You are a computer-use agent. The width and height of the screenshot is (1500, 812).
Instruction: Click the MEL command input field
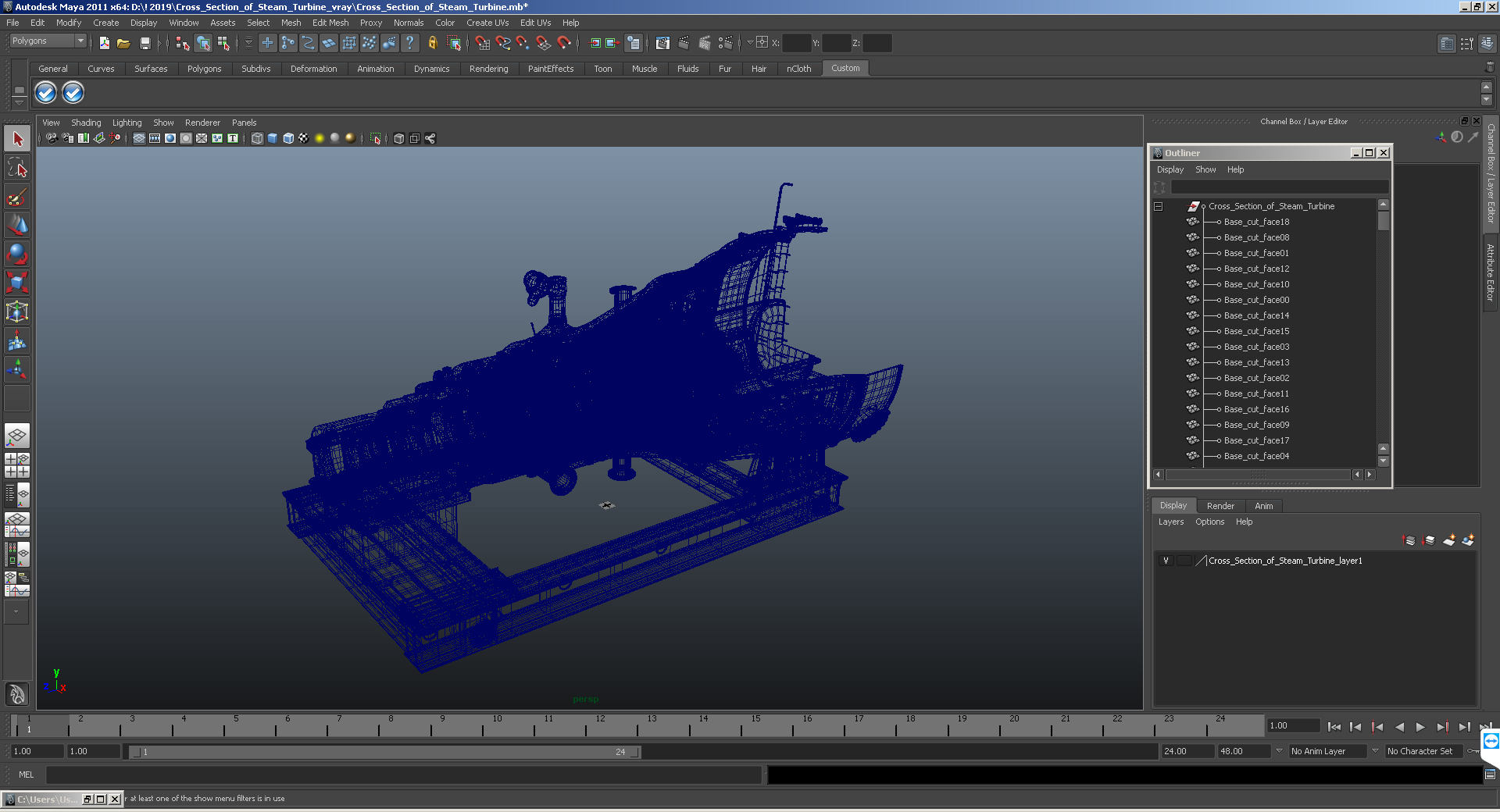click(403, 775)
